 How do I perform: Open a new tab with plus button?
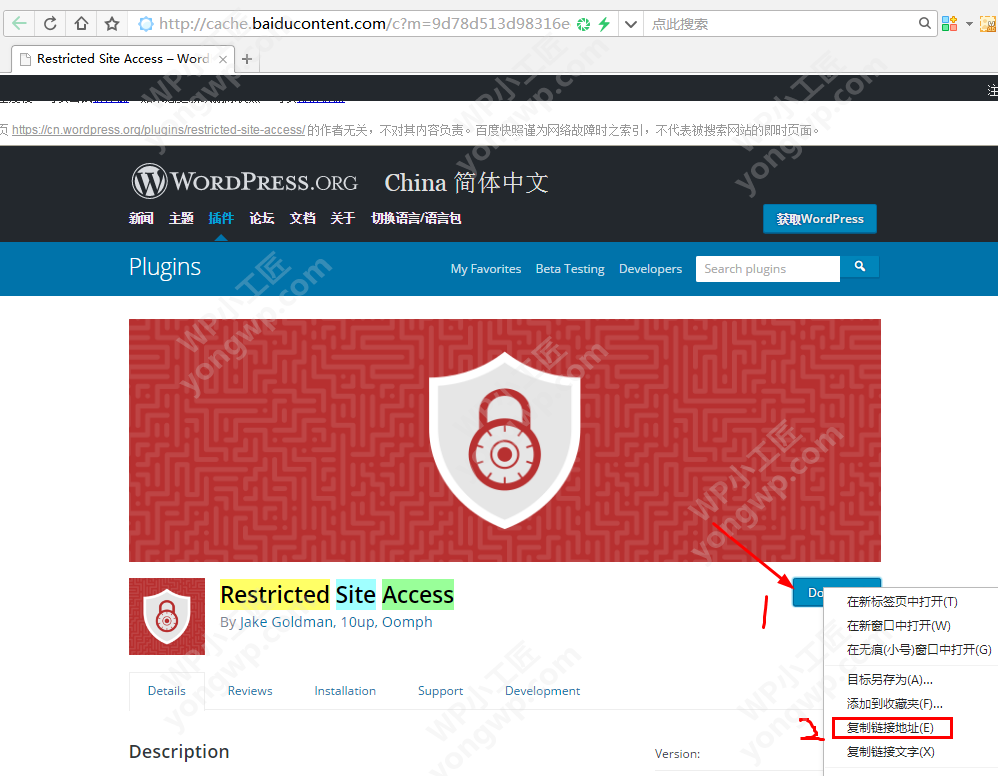click(247, 59)
